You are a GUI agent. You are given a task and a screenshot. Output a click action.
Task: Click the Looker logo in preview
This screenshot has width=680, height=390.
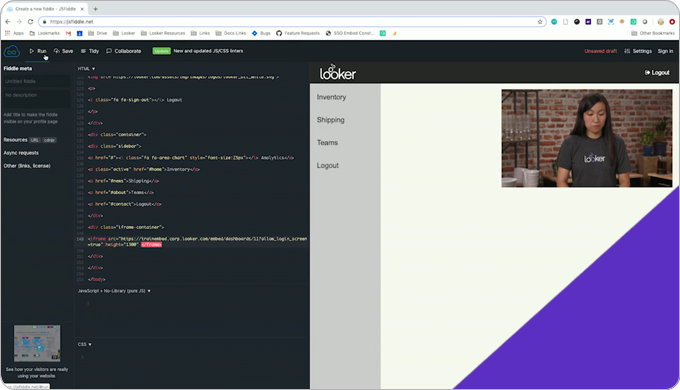point(338,72)
